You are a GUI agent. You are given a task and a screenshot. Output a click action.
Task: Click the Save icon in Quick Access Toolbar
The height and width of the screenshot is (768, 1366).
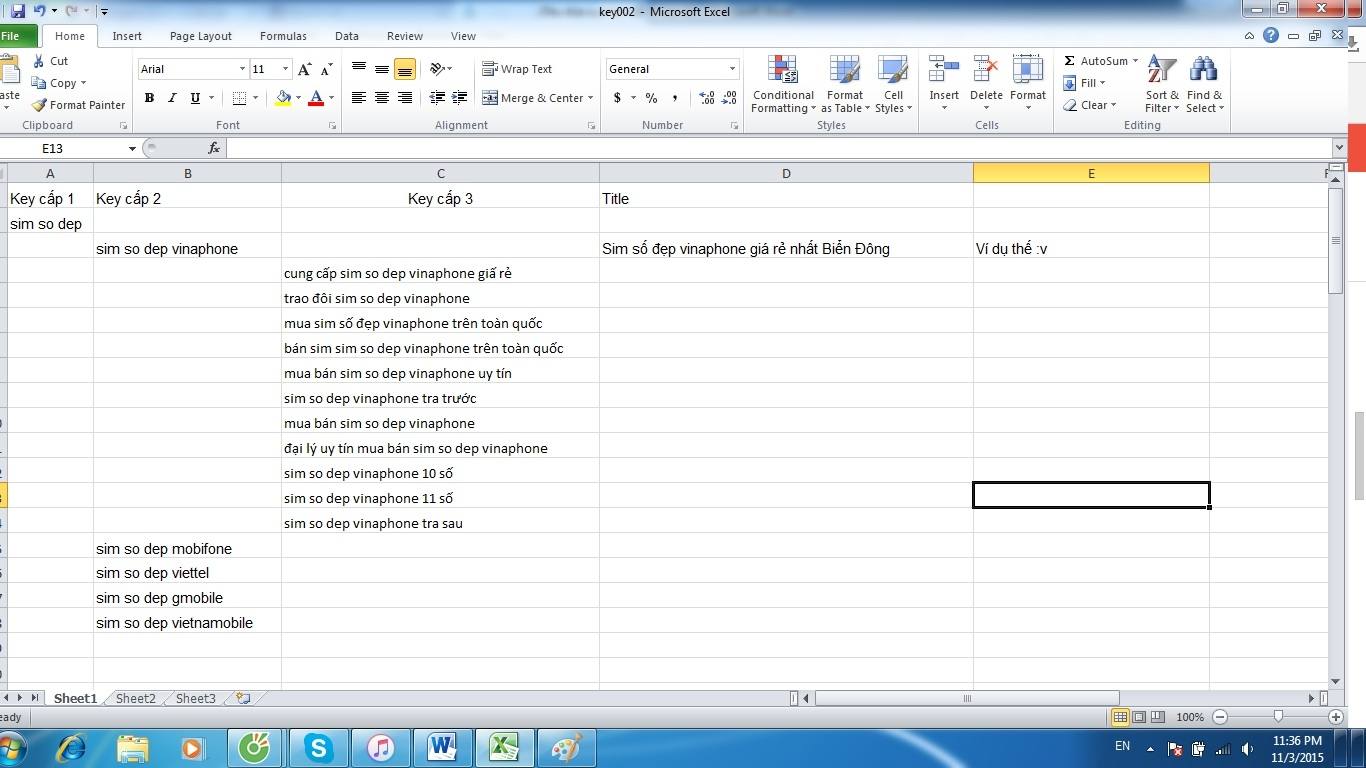pyautogui.click(x=18, y=11)
